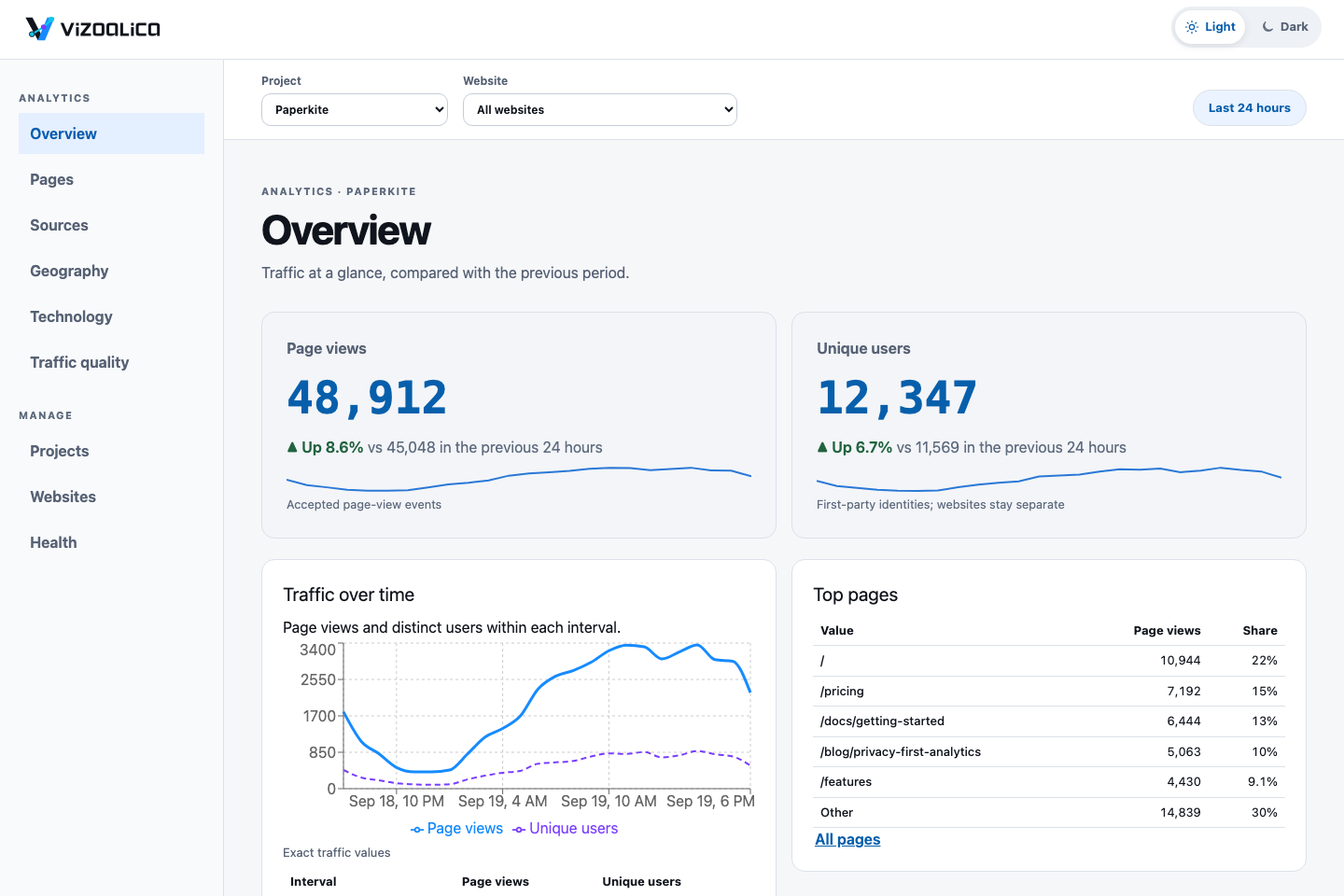Click the Sep 19, 10 AM axis label

[x=609, y=801]
